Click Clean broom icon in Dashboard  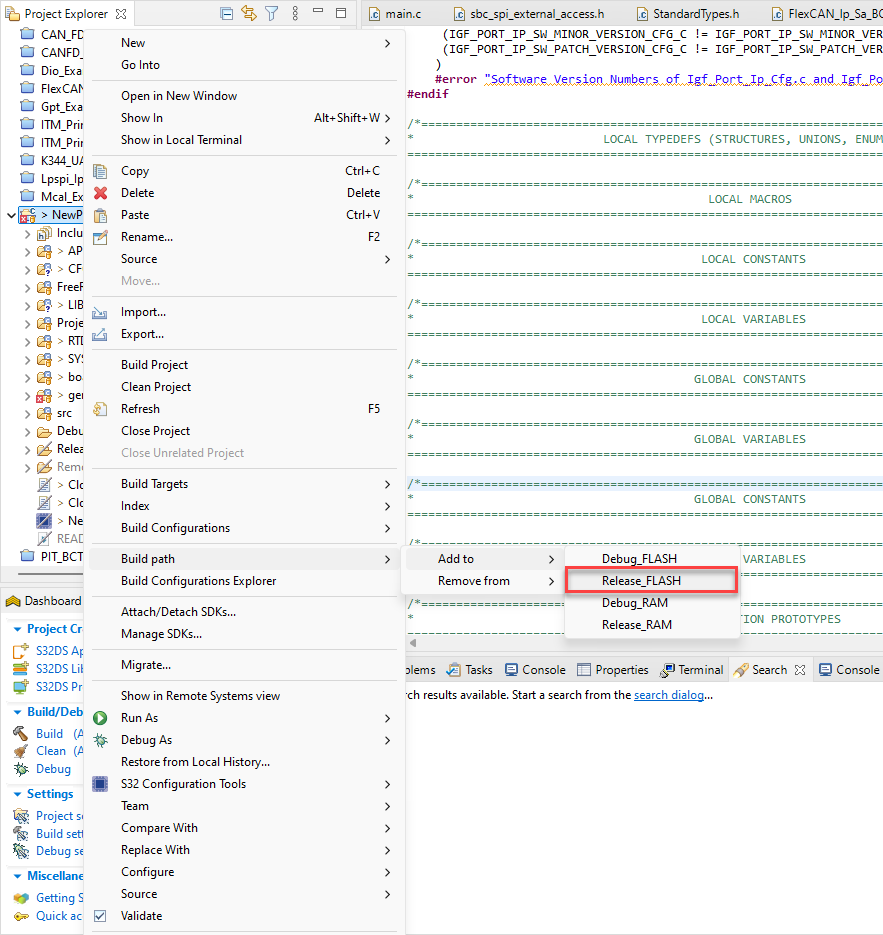click(21, 751)
